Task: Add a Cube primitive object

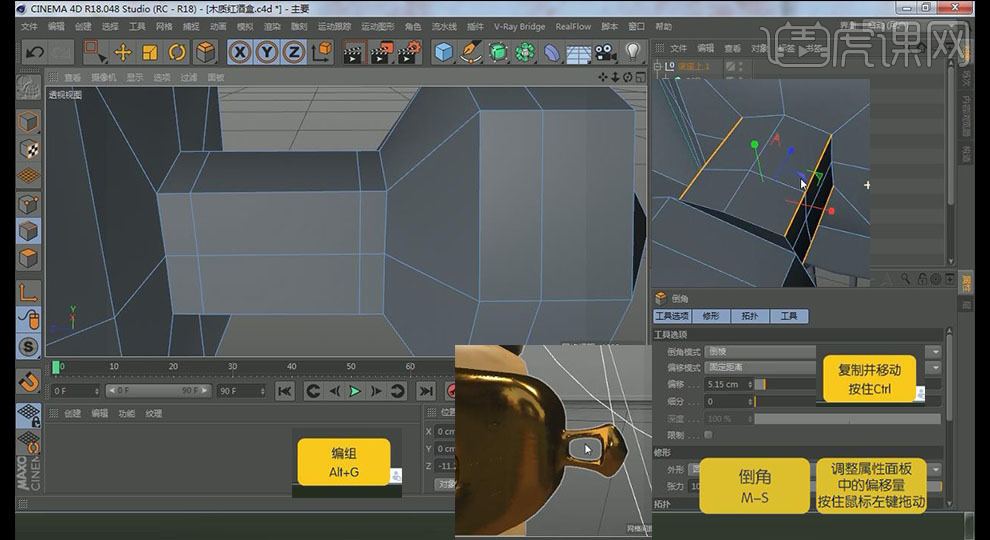Action: click(444, 52)
